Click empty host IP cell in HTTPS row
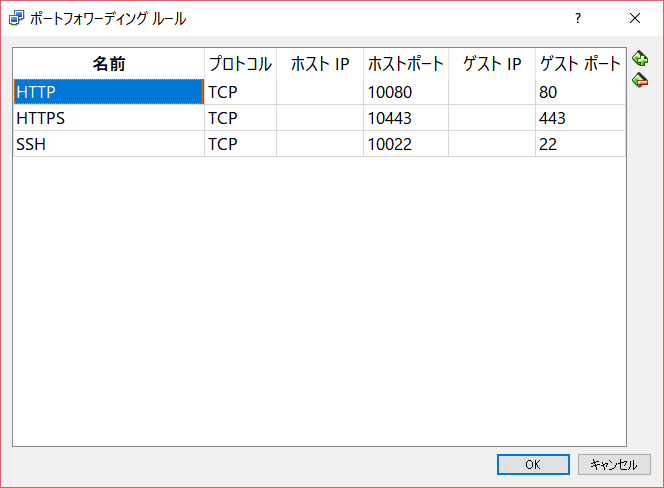This screenshot has height=488, width=664. pyautogui.click(x=320, y=118)
